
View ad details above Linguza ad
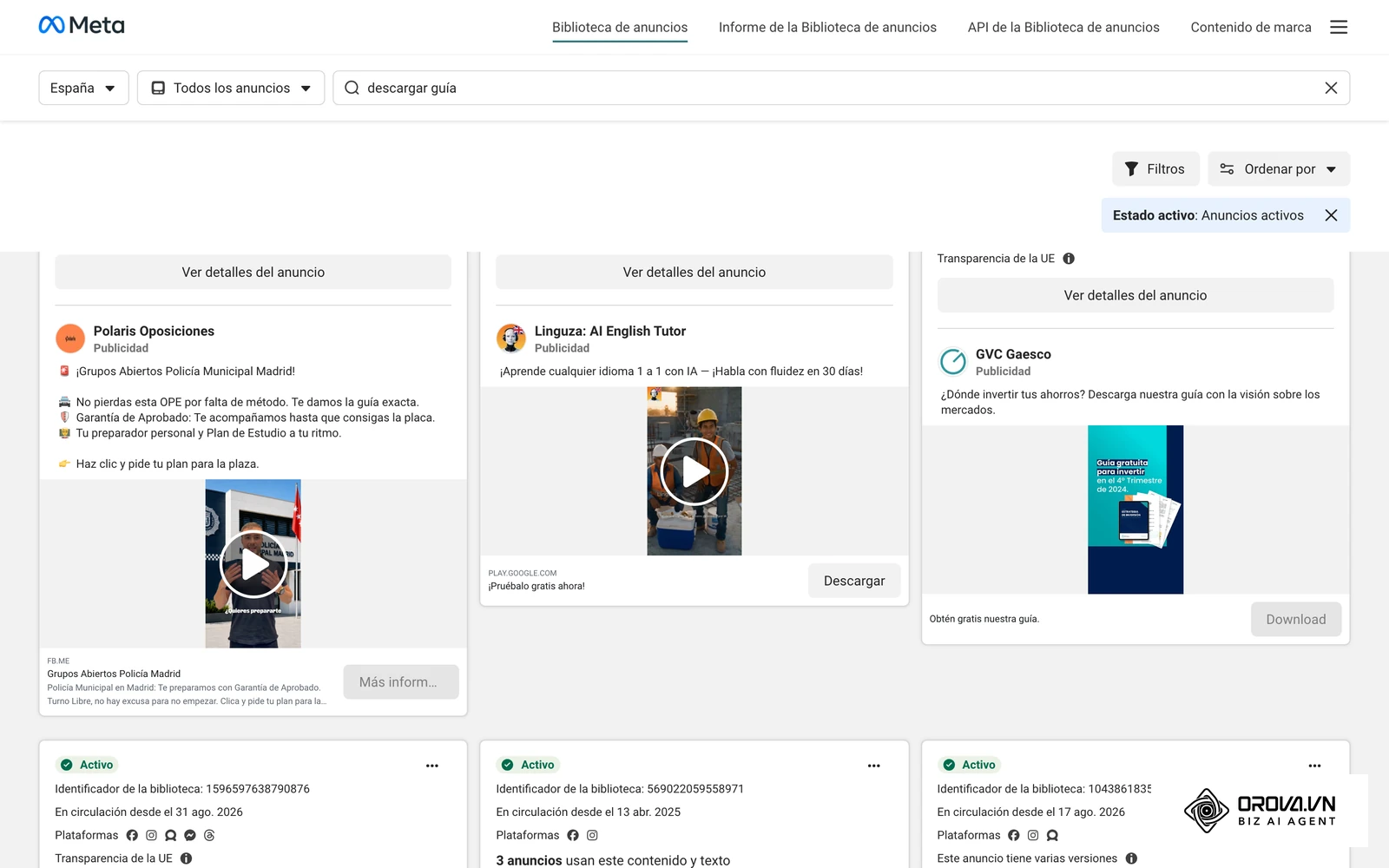[694, 272]
